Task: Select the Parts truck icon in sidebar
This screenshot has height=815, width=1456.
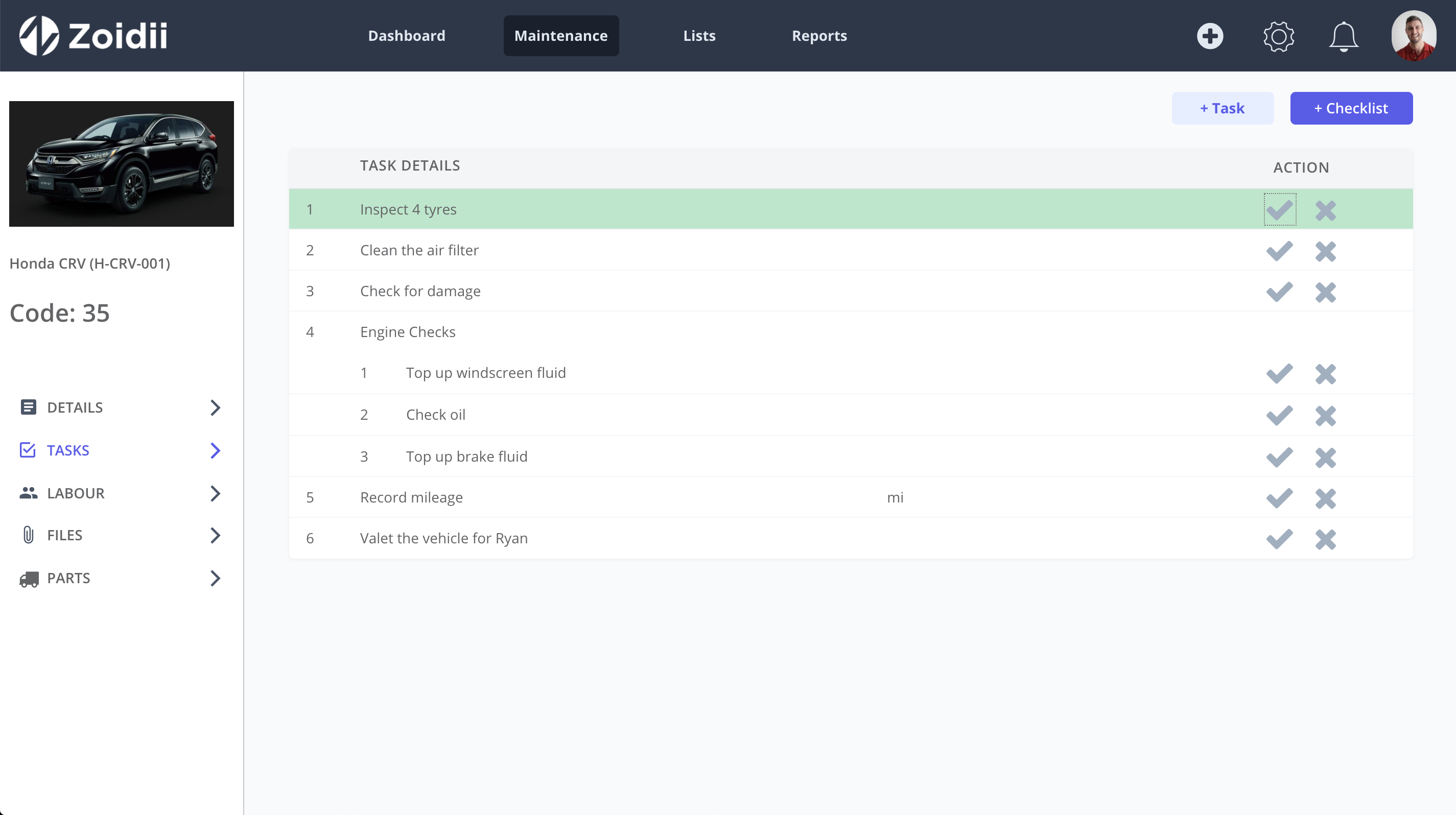Action: [29, 579]
